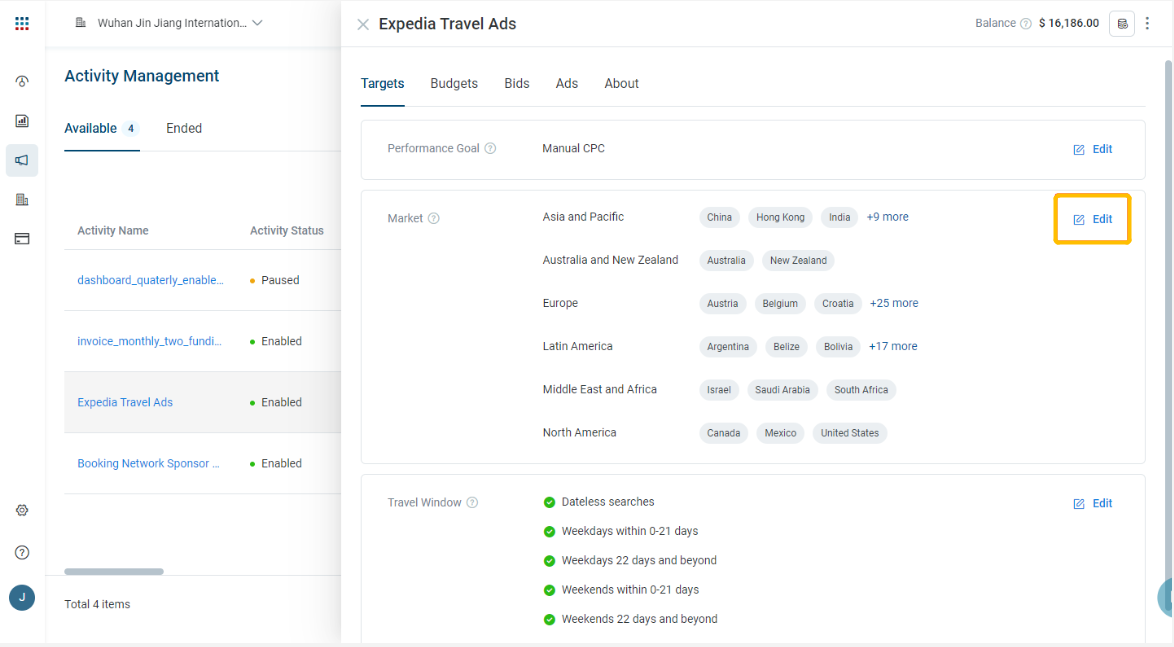Click the Paused status of dashboard_quaterly row
This screenshot has width=1174, height=647.
pyautogui.click(x=275, y=280)
